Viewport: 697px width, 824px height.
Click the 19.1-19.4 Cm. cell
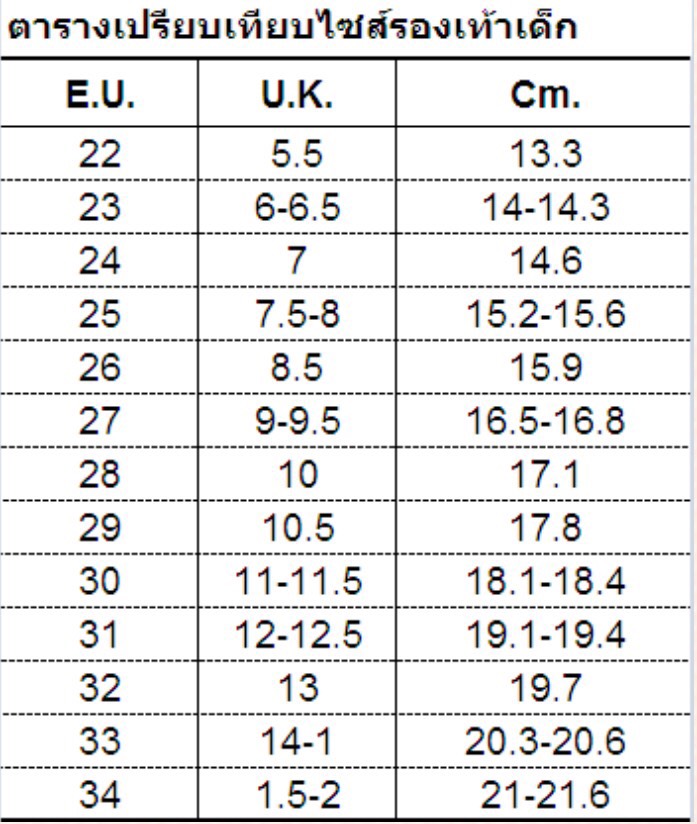coord(543,633)
